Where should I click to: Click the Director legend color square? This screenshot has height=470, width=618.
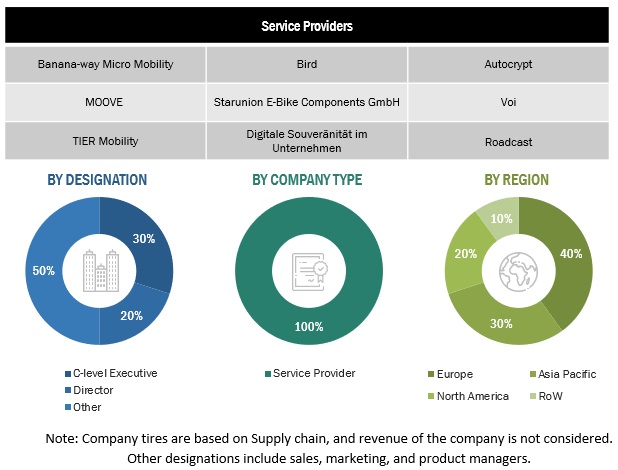tap(67, 390)
